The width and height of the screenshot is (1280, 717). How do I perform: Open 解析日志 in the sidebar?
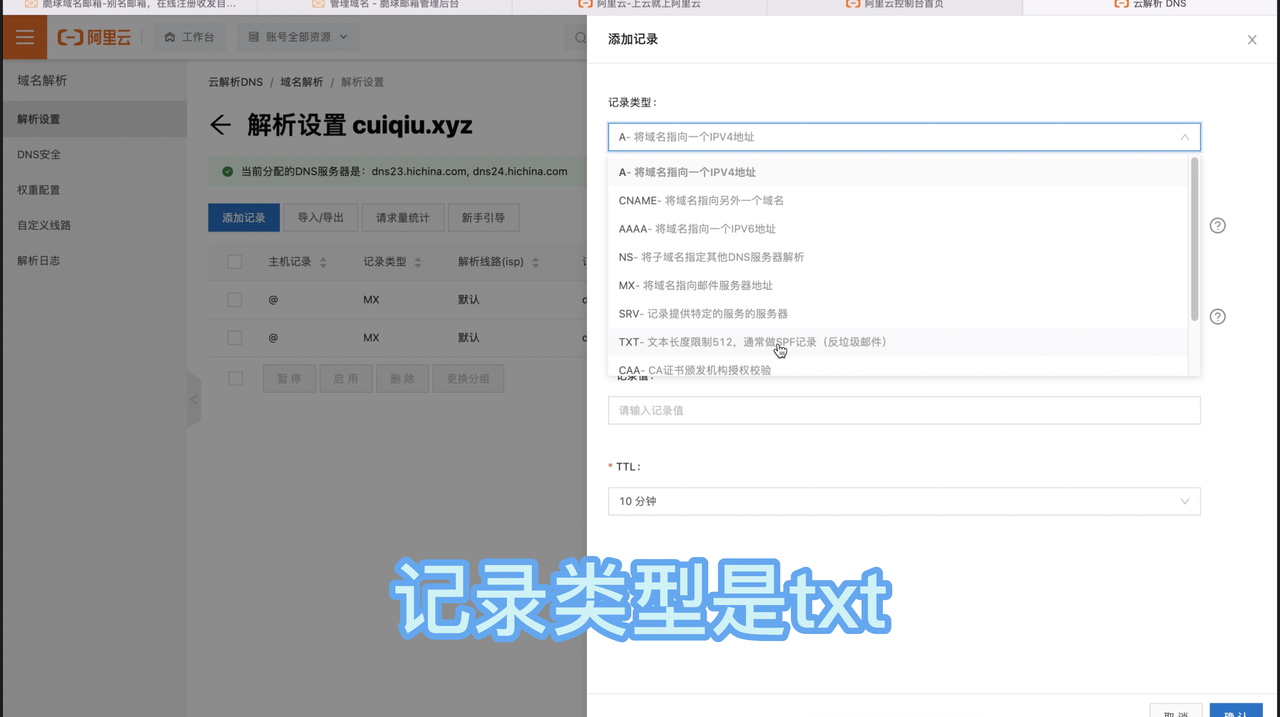[x=93, y=260]
